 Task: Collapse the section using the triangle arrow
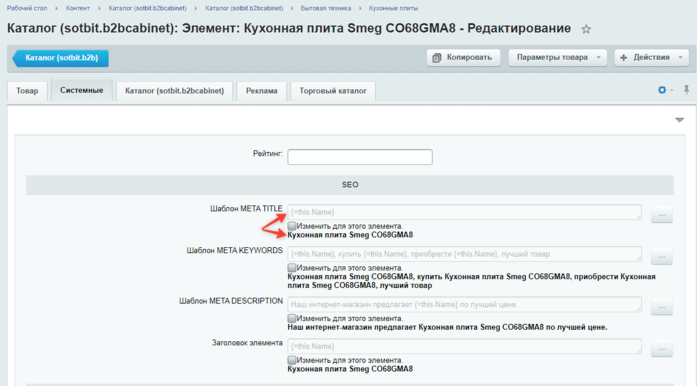(x=679, y=120)
